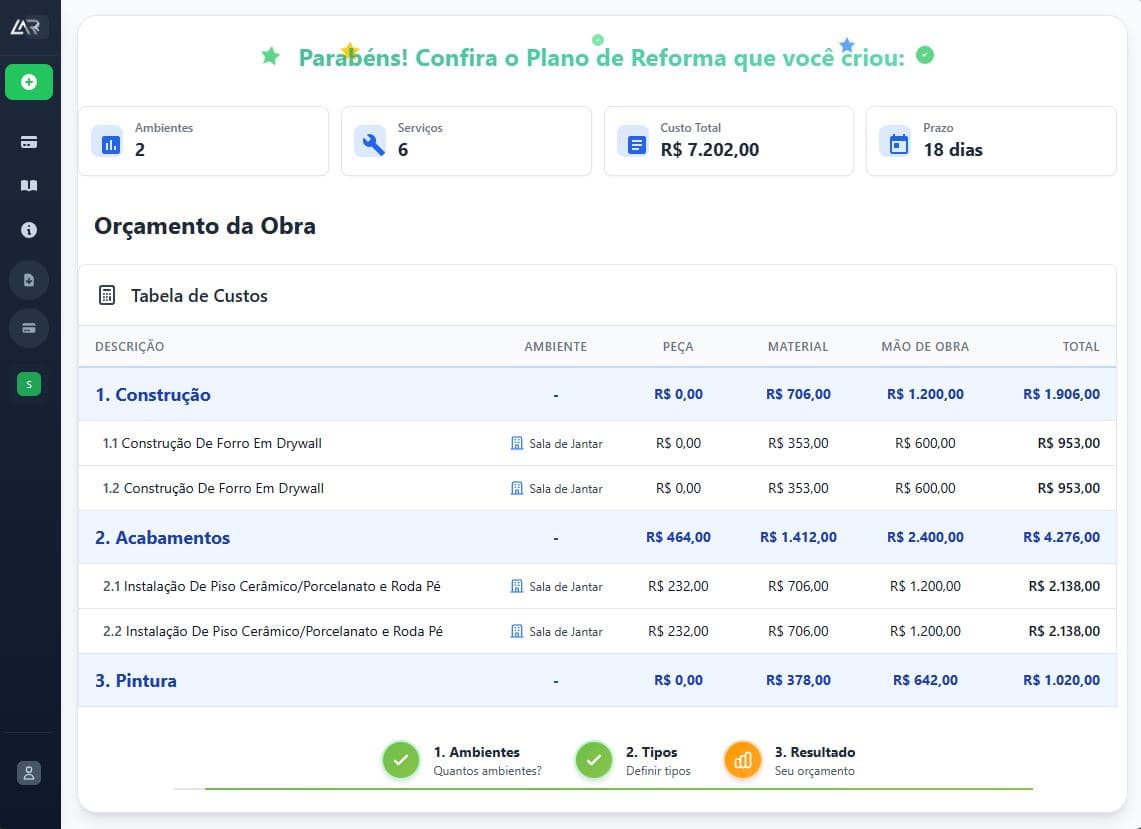Select the Ambientes summary card
The width and height of the screenshot is (1141, 829).
203,141
